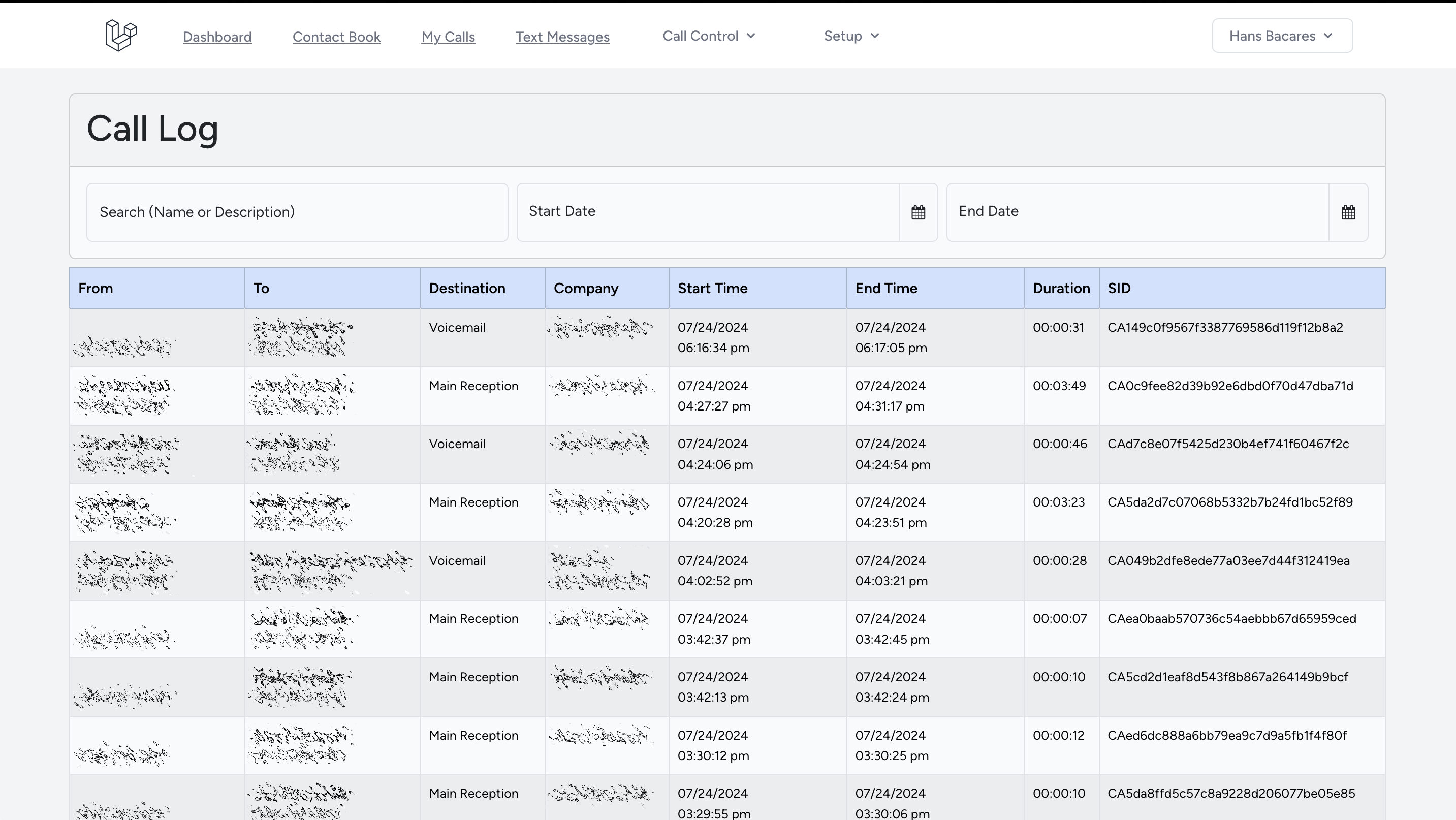
Task: Click into the Start Date input
Action: 707,212
